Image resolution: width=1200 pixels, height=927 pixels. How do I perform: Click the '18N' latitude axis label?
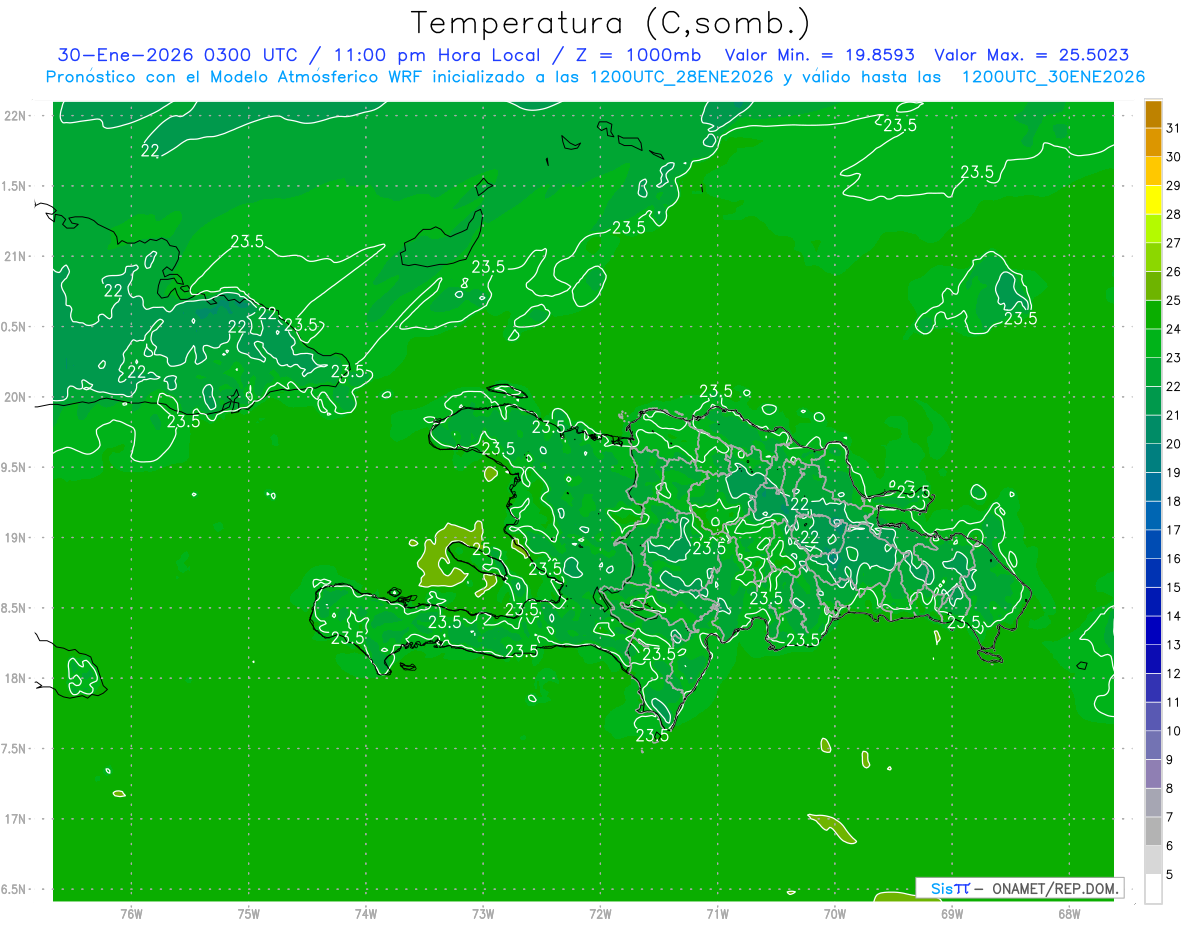coord(13,678)
